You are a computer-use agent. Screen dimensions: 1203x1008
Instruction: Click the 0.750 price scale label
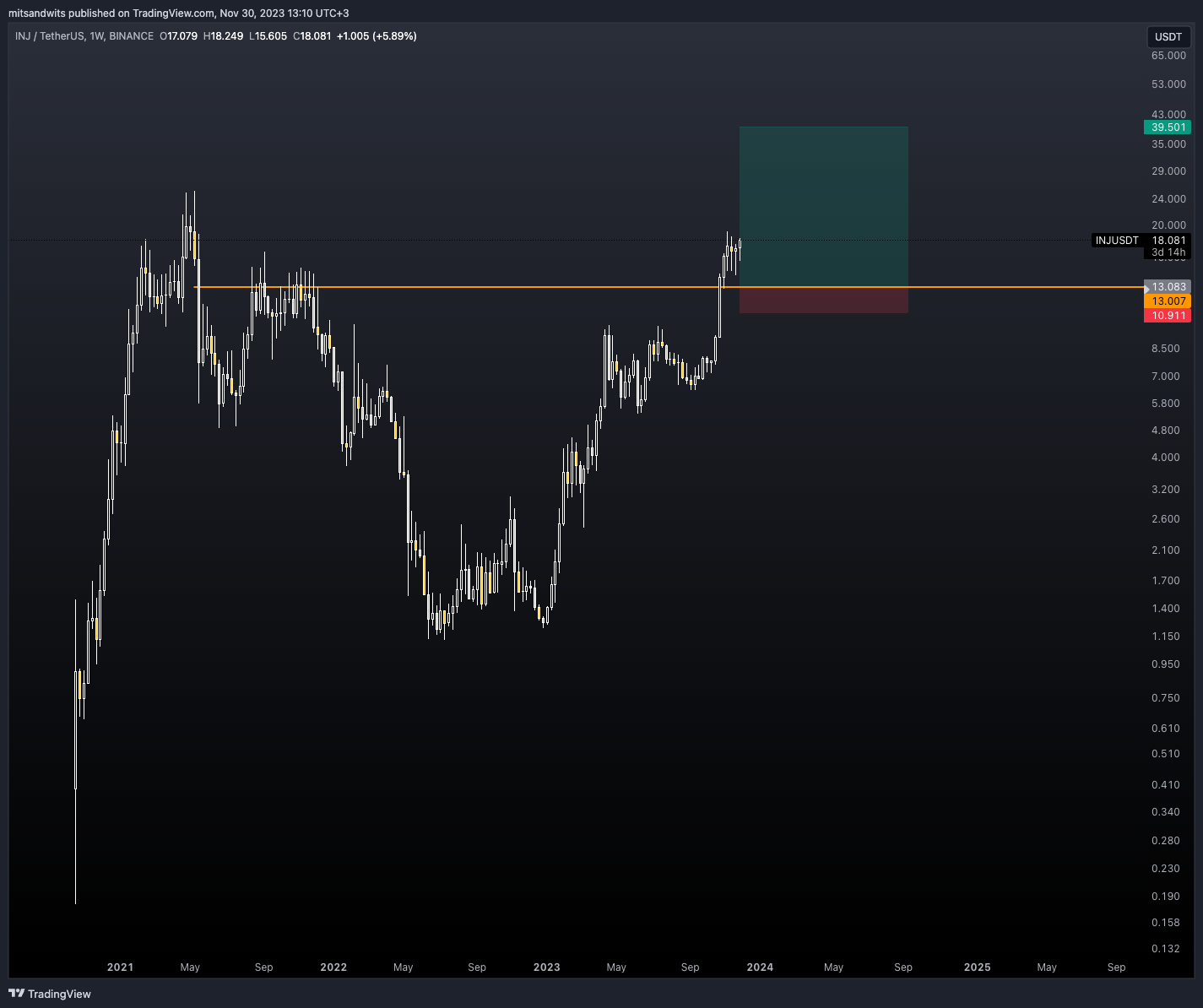tap(1166, 698)
